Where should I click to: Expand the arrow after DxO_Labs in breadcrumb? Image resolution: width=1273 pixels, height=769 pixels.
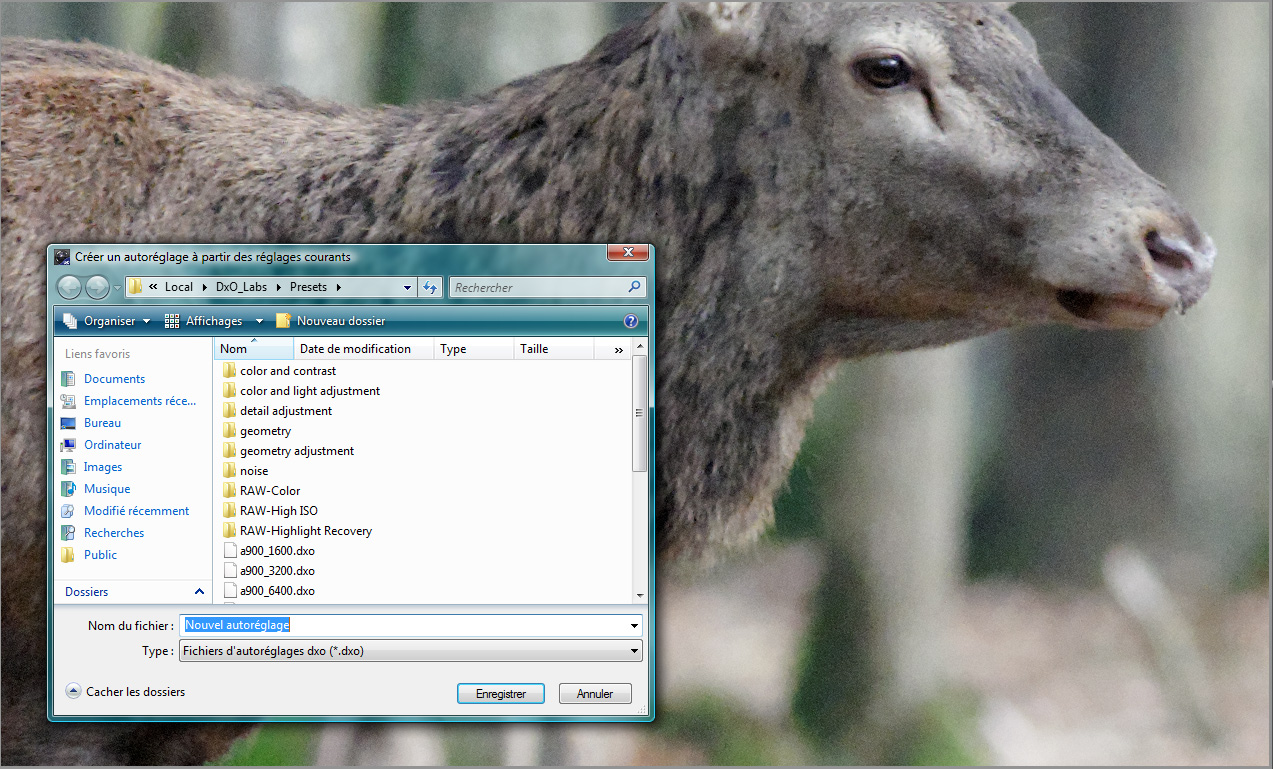pyautogui.click(x=277, y=287)
